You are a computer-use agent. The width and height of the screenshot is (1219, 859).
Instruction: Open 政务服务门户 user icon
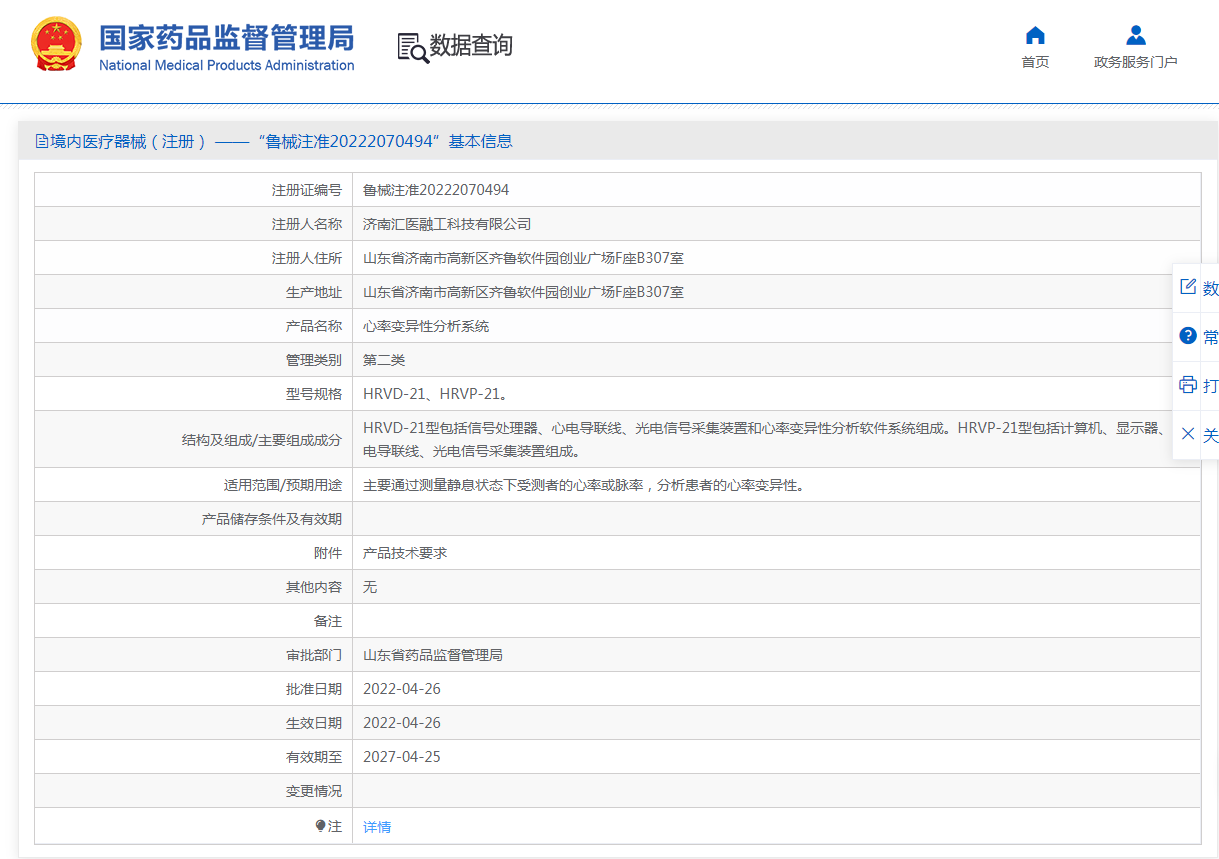(x=1136, y=36)
